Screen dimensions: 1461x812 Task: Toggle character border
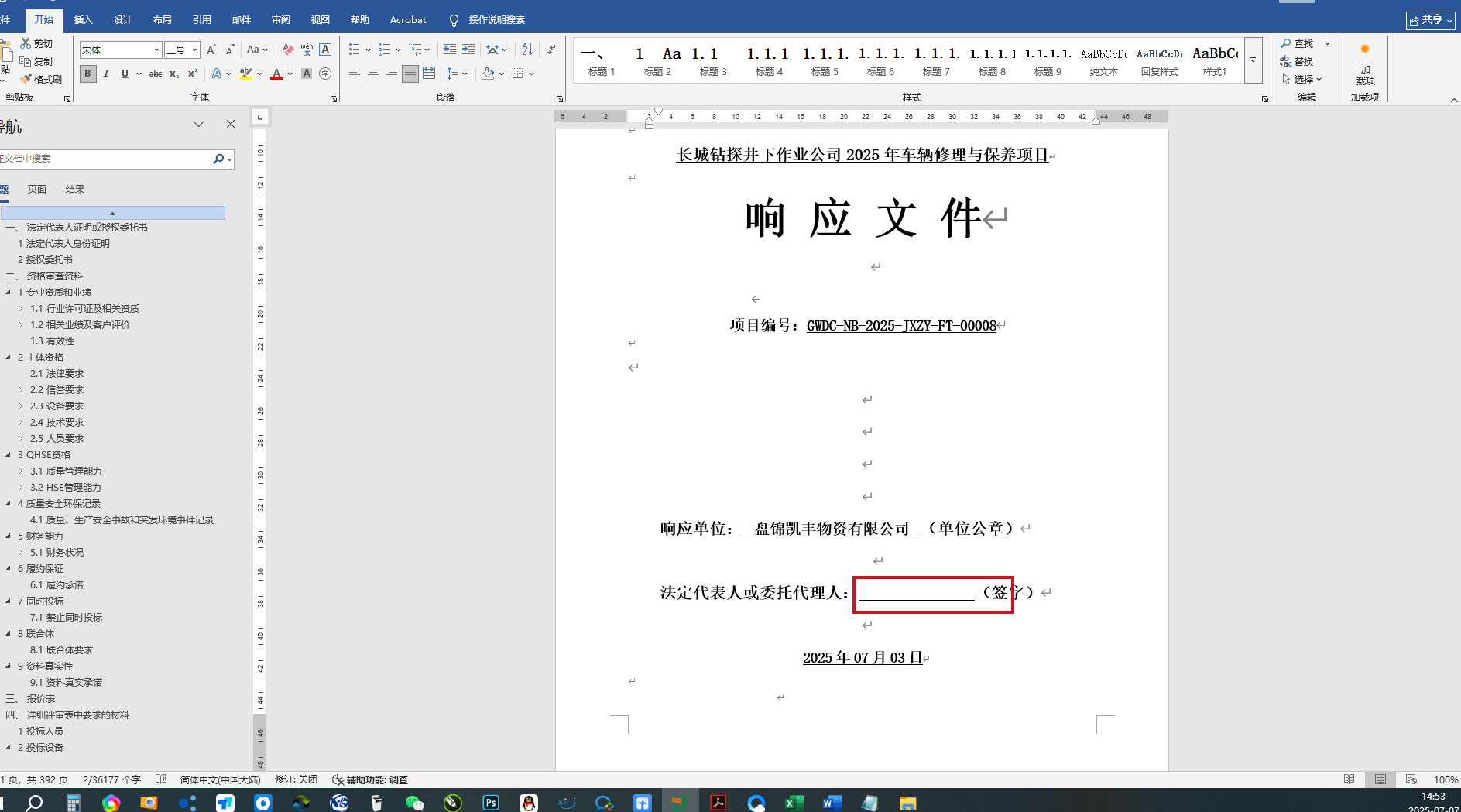(x=325, y=50)
